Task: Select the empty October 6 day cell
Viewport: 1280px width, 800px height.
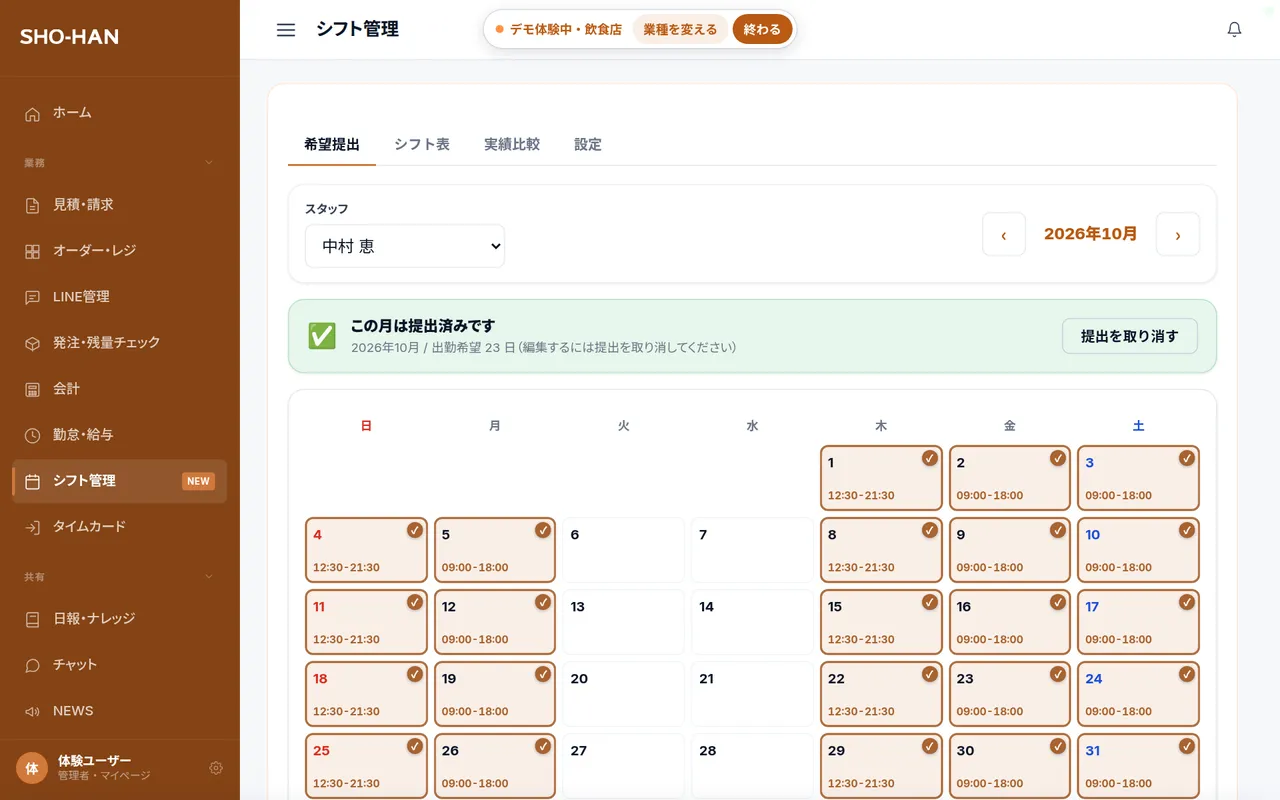Action: (x=624, y=550)
